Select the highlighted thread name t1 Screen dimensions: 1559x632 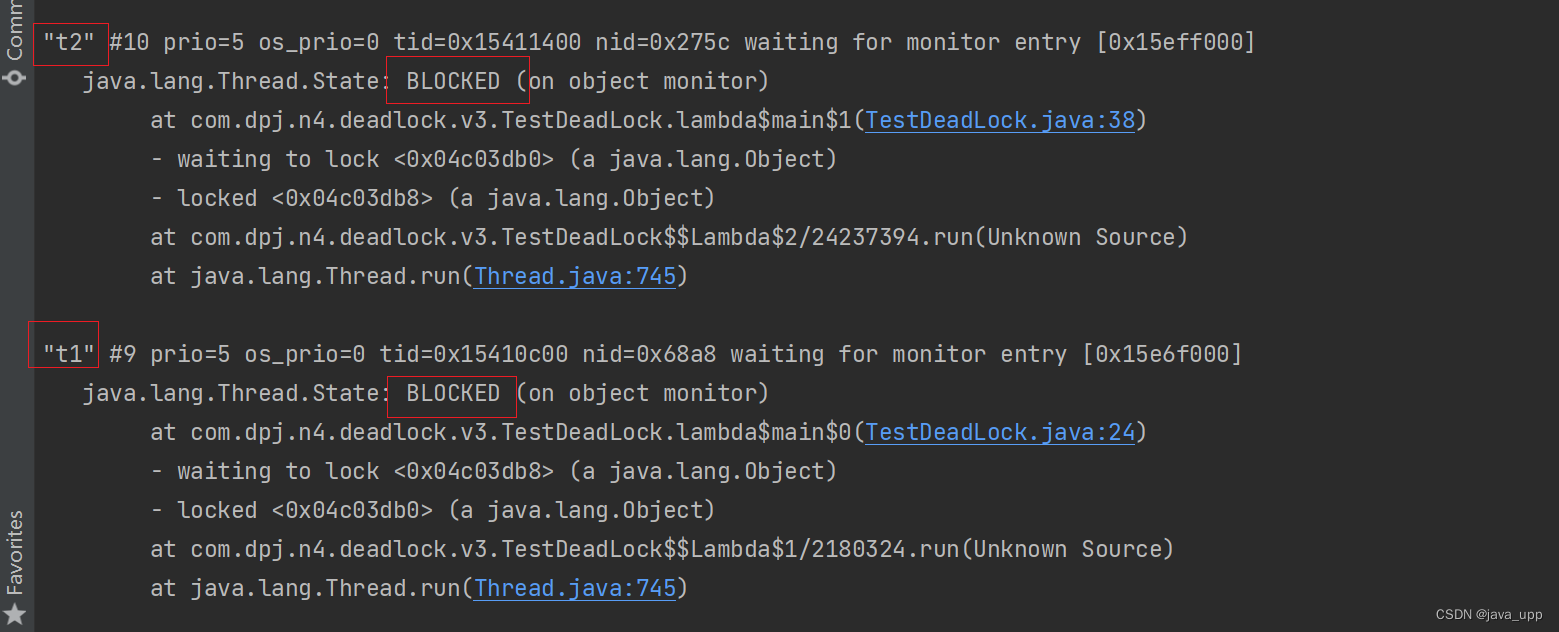(63, 354)
